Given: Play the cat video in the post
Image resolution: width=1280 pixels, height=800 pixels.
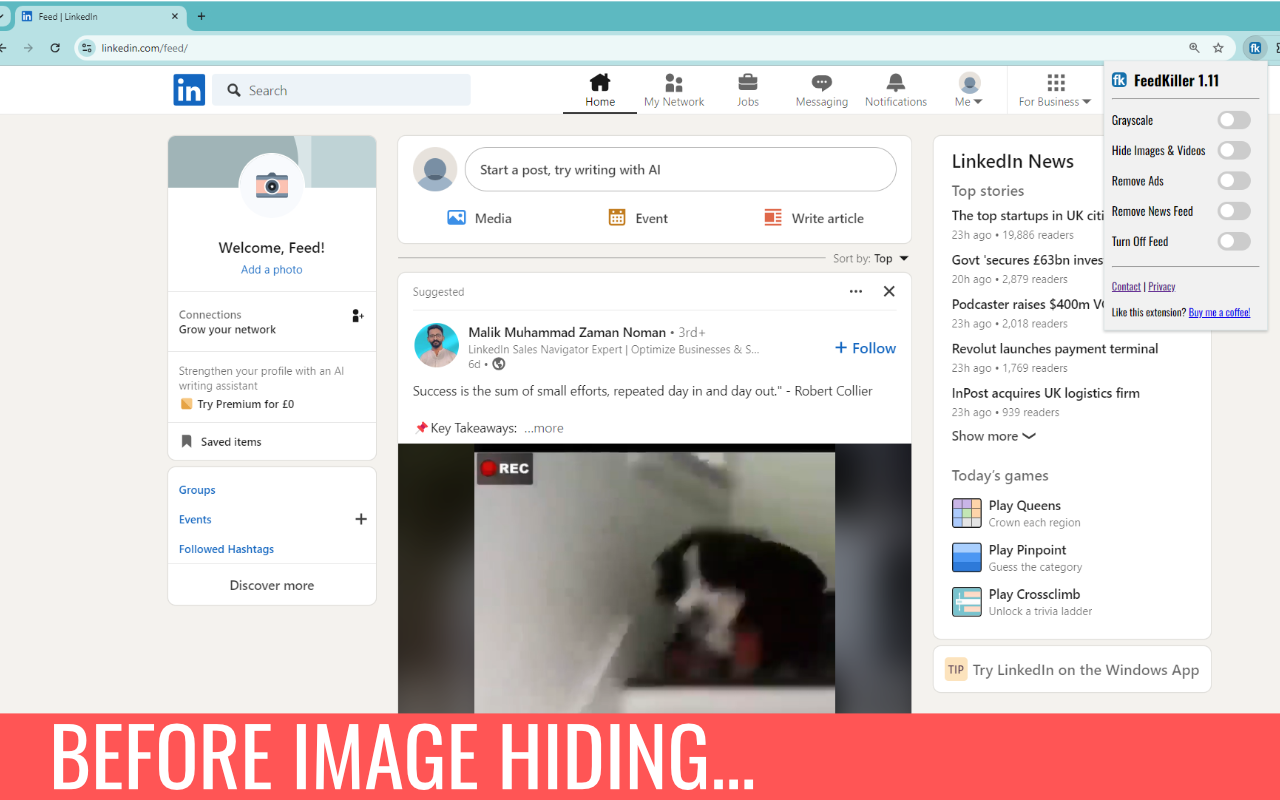Looking at the screenshot, I should pos(654,578).
